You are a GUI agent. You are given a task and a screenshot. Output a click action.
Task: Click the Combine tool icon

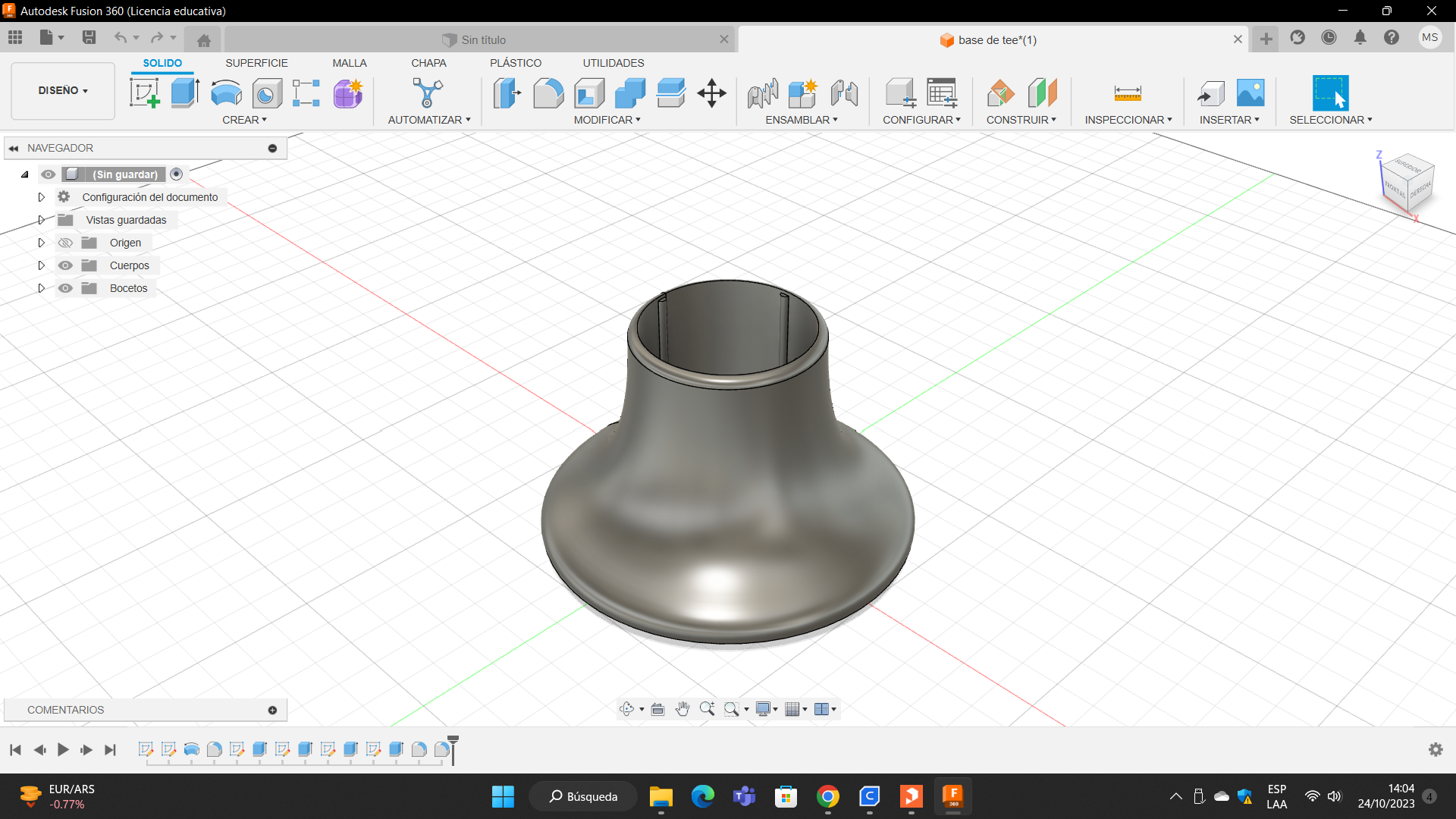(630, 93)
